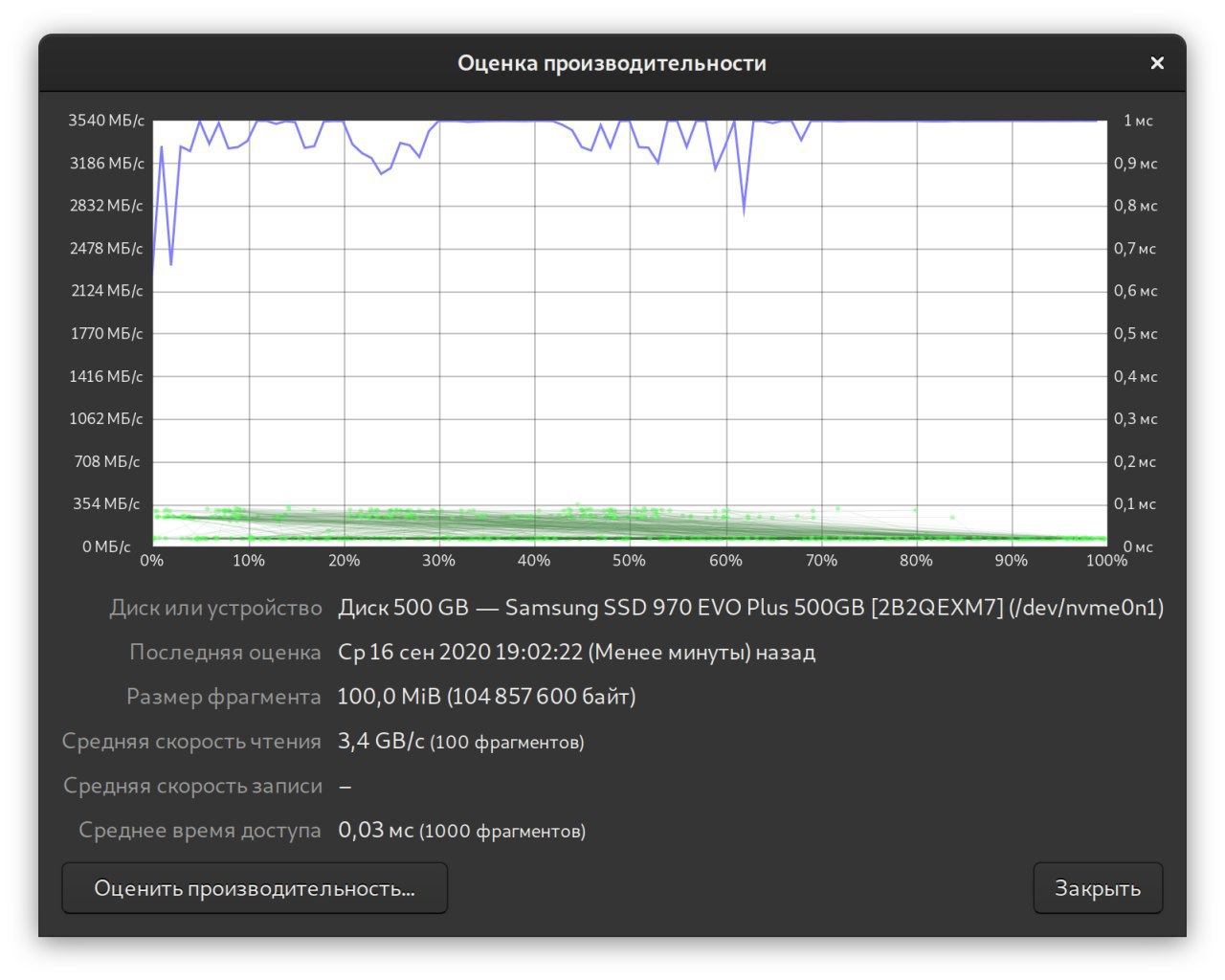This screenshot has width=1225, height=980.
Task: Click the 1 мс latency axis label
Action: [x=1139, y=121]
